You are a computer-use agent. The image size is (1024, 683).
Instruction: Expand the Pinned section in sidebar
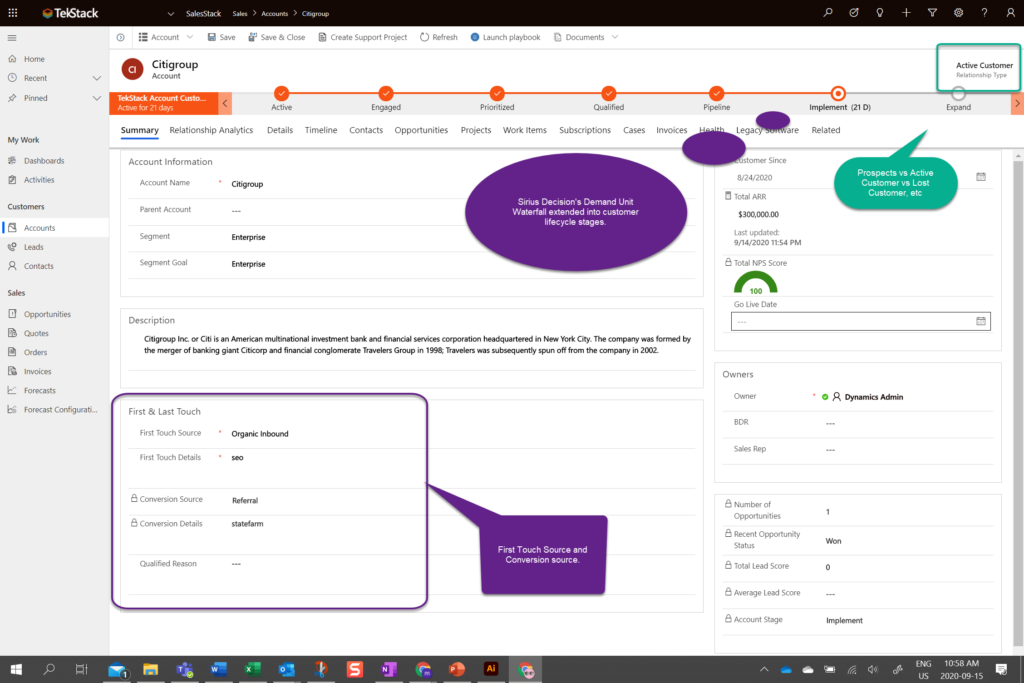pos(97,99)
